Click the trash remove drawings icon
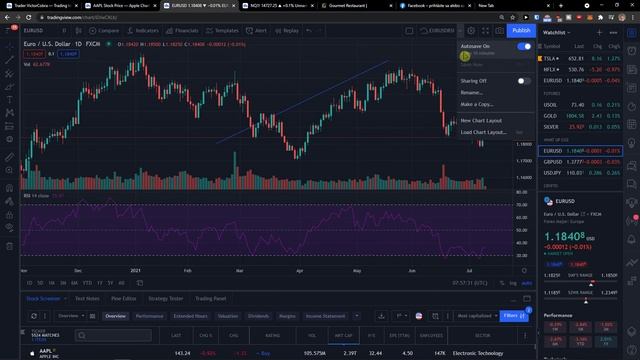 tap(9, 246)
